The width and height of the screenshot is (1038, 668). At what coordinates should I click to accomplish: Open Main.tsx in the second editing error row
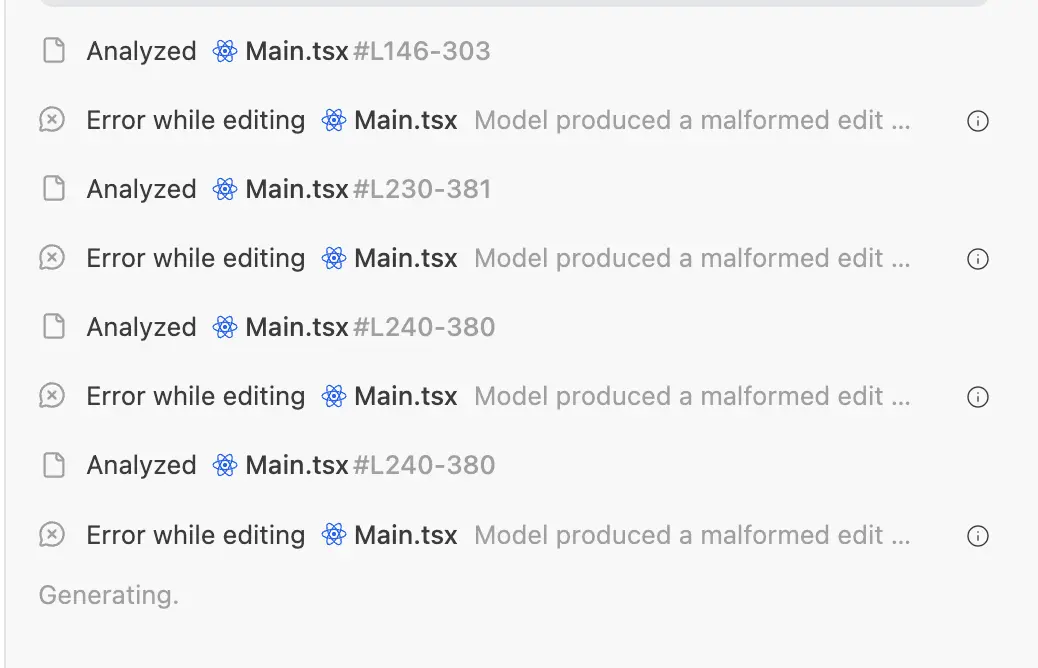(x=405, y=258)
